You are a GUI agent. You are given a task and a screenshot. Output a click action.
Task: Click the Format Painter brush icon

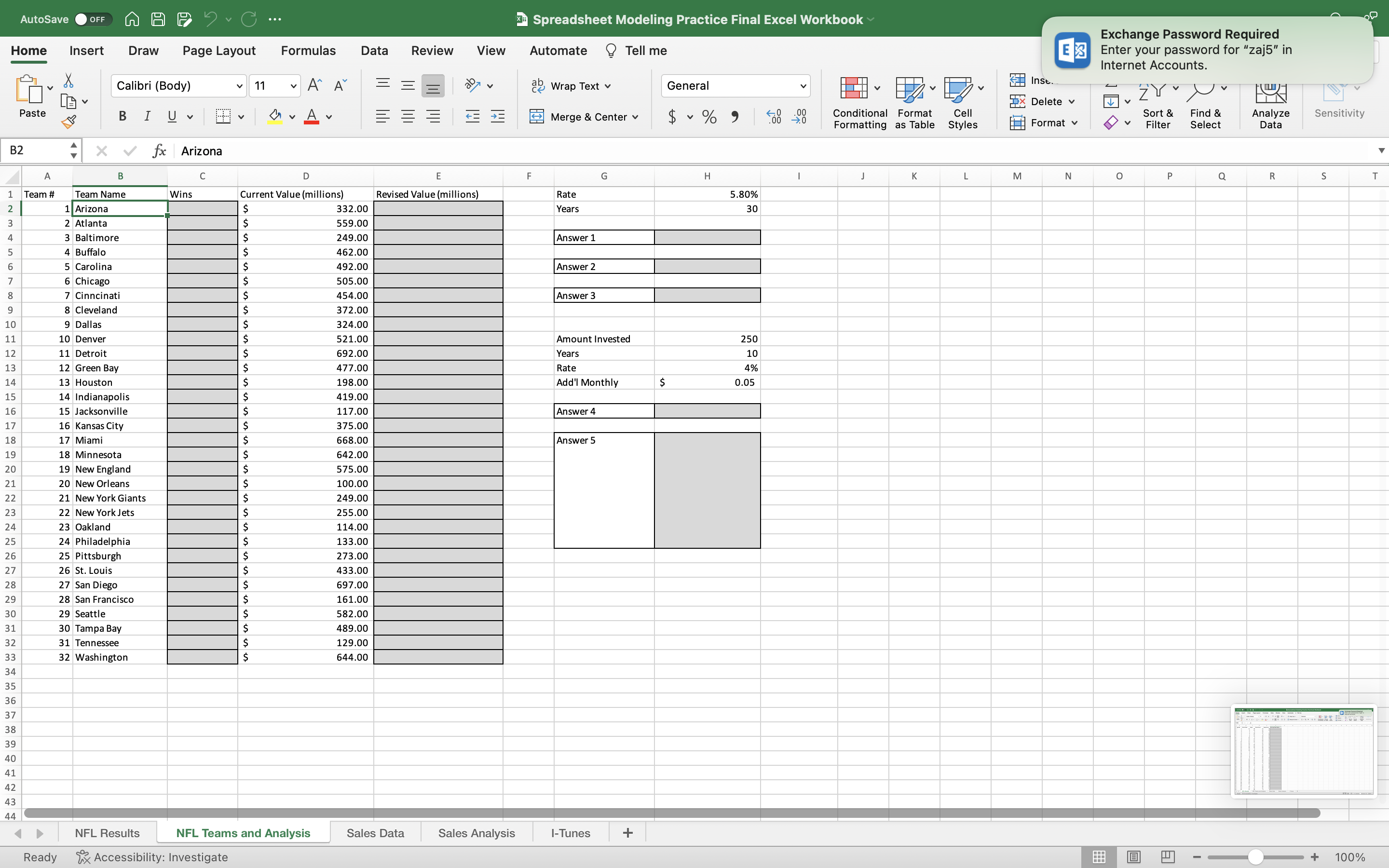[x=68, y=121]
